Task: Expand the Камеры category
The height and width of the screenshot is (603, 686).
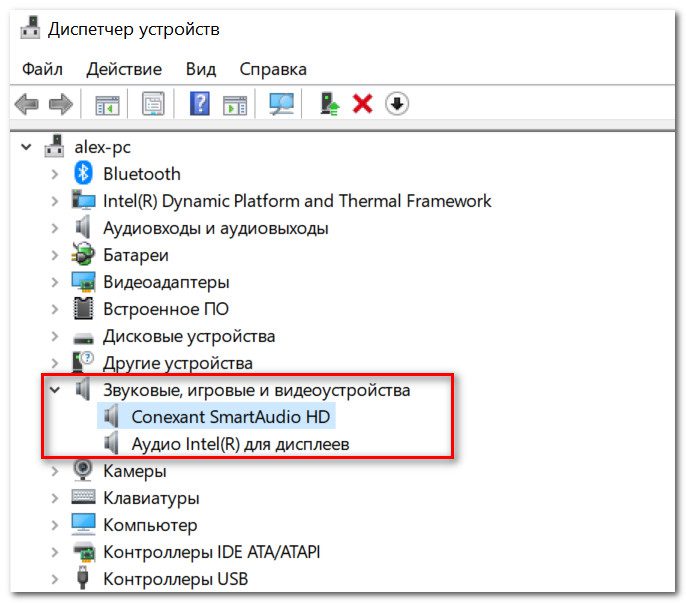Action: point(55,471)
